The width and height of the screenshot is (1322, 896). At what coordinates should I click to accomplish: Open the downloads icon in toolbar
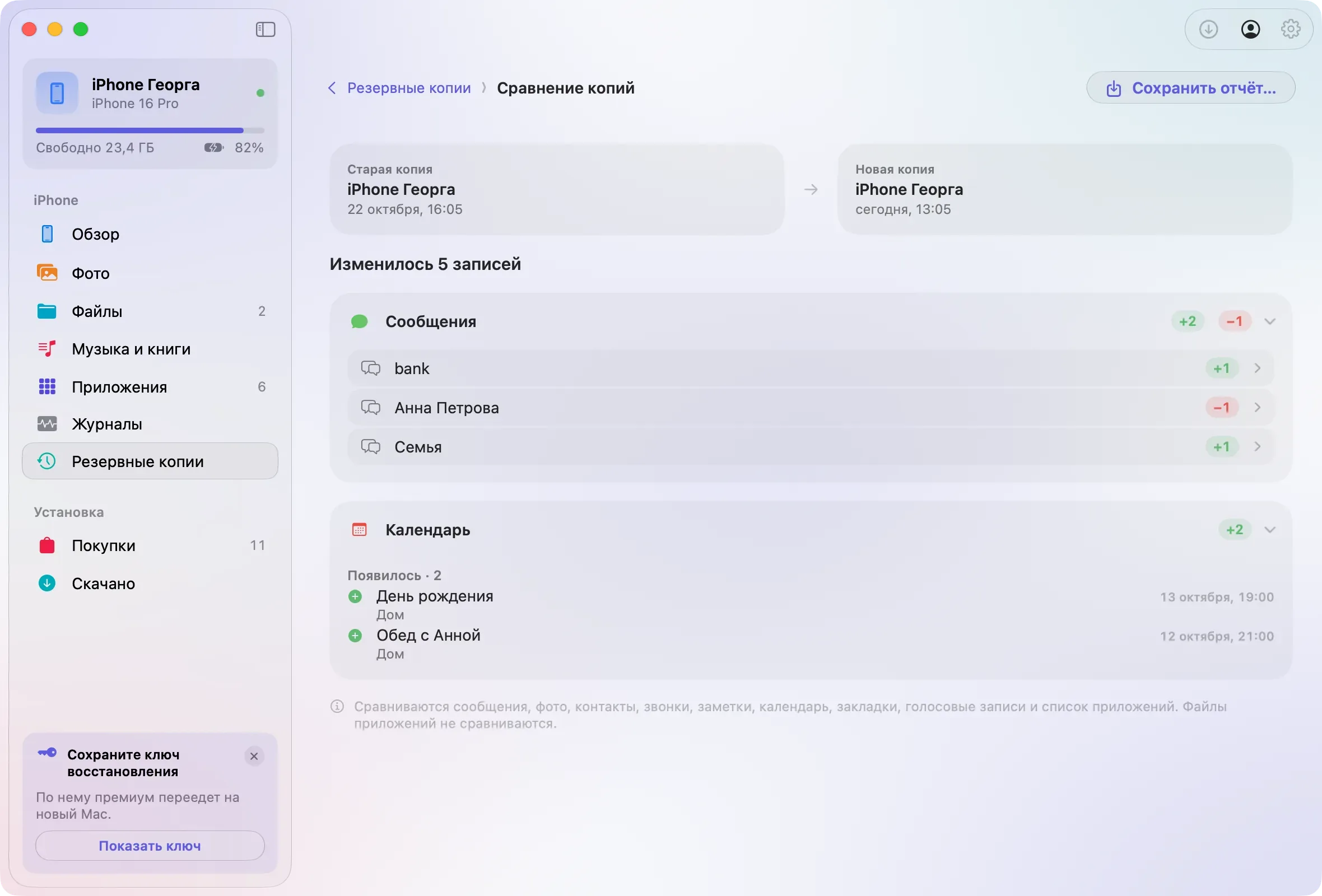pos(1208,29)
